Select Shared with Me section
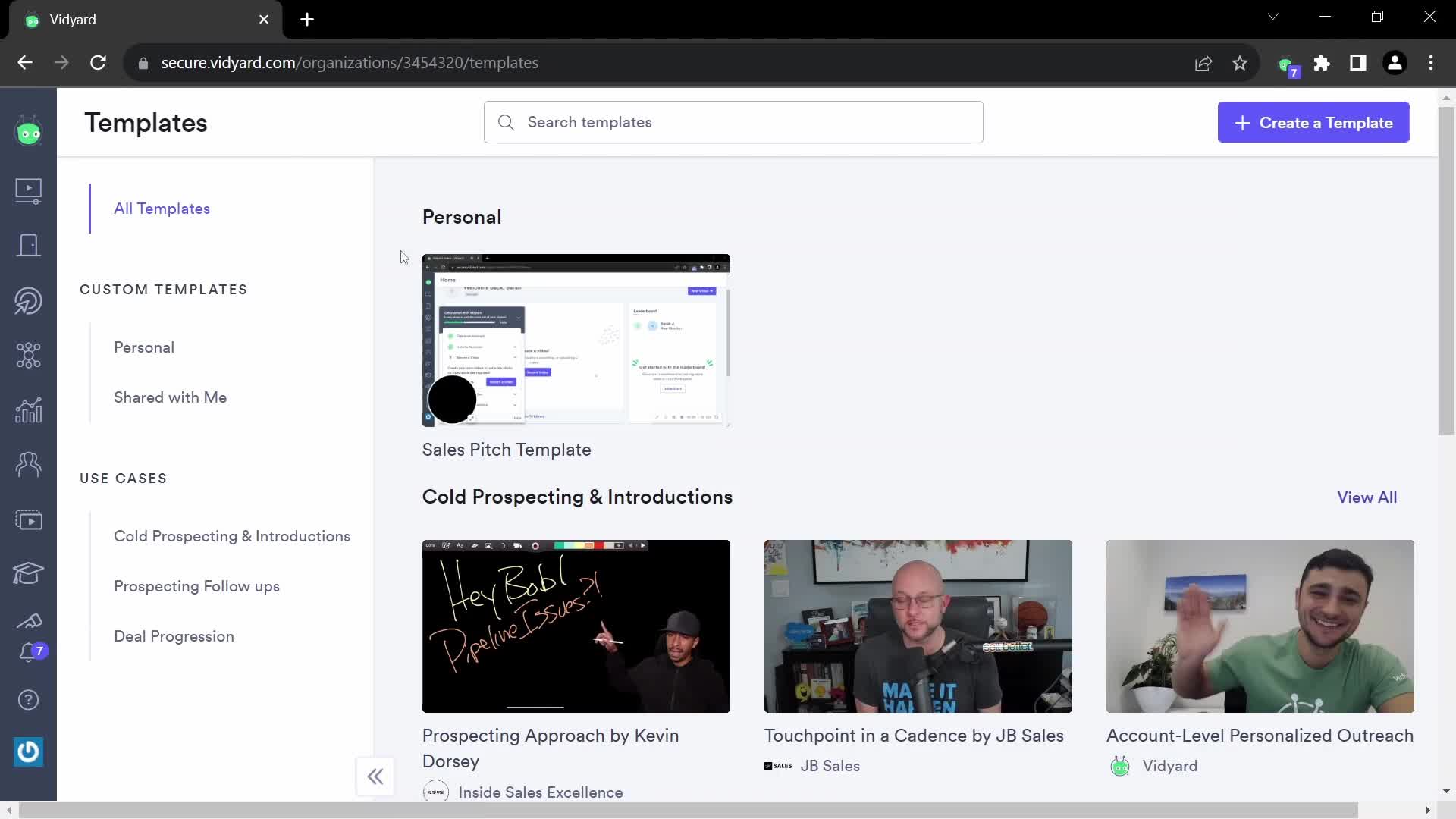The width and height of the screenshot is (1456, 819). (170, 397)
